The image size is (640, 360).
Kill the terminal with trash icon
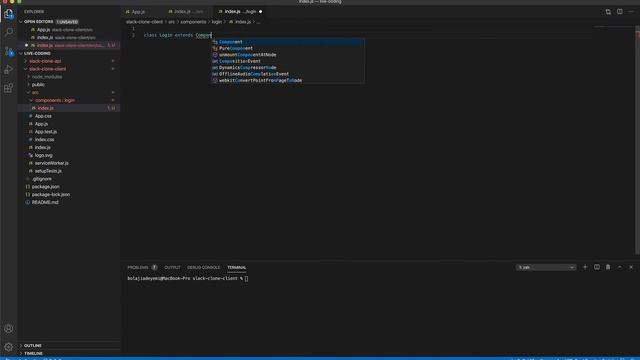click(x=608, y=267)
